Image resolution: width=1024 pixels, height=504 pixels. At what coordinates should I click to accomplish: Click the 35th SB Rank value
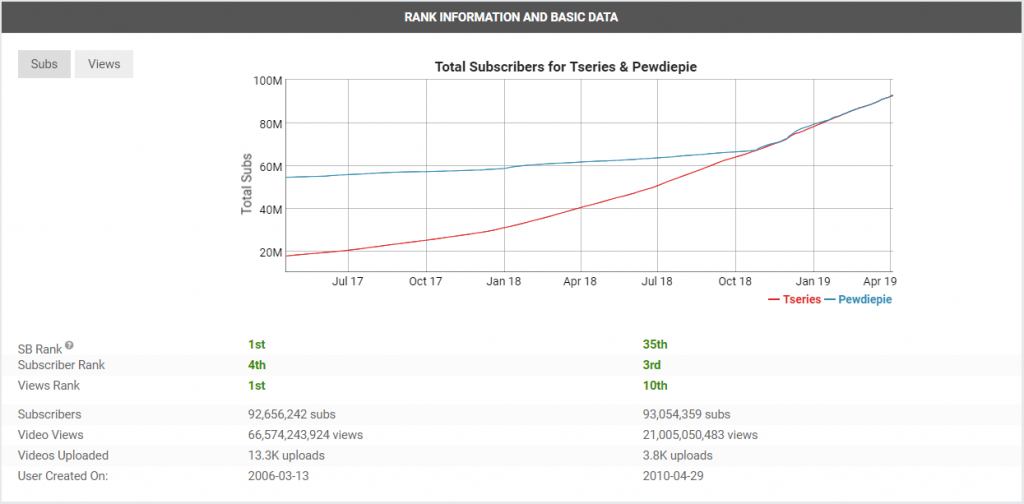click(x=655, y=344)
